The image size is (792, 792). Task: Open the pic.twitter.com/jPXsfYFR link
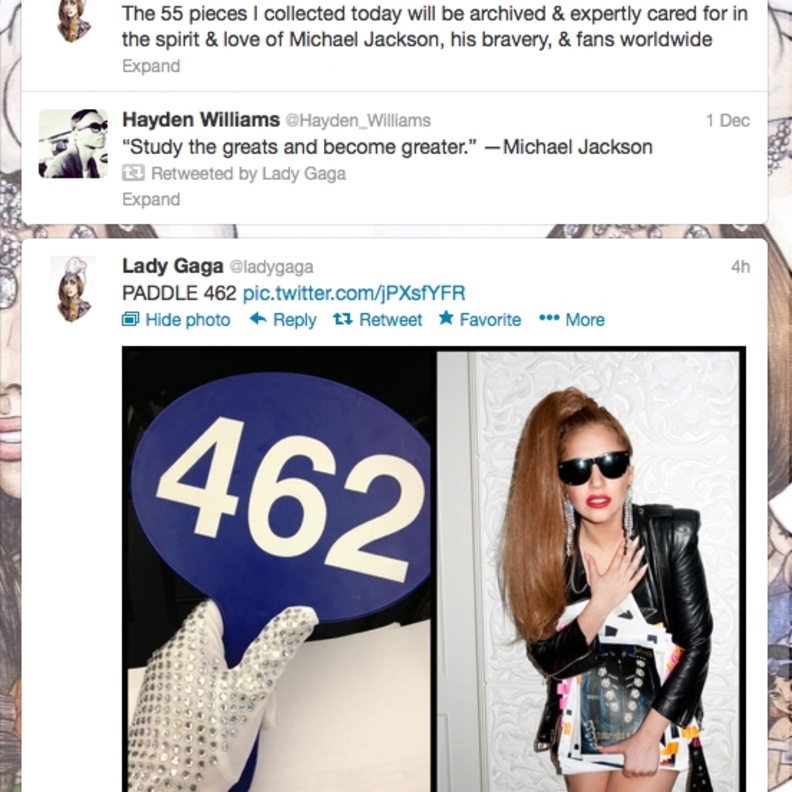(354, 293)
